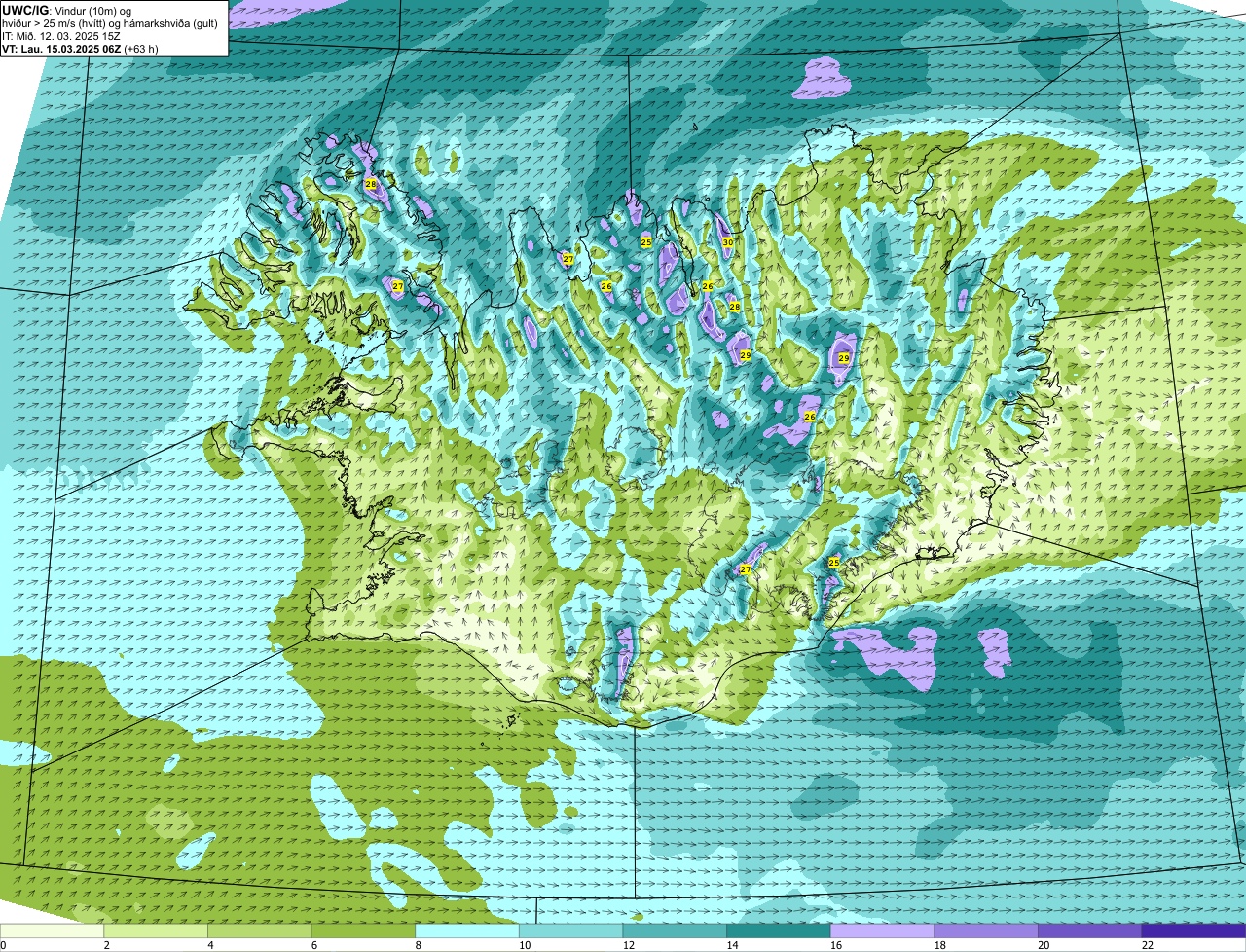Screen dimensions: 1246x952
Task: Click the legend tick label '18'
Action: pyautogui.click(x=939, y=945)
